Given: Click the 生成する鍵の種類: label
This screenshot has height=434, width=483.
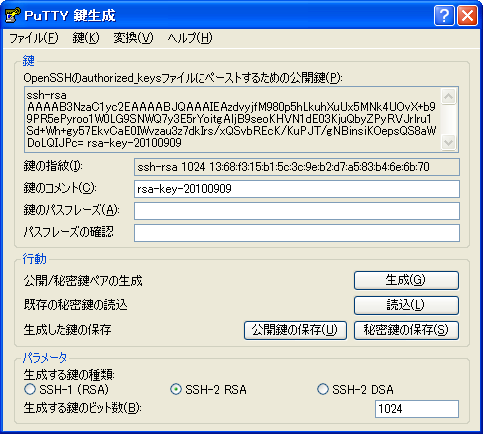Looking at the screenshot, I should (69, 375).
